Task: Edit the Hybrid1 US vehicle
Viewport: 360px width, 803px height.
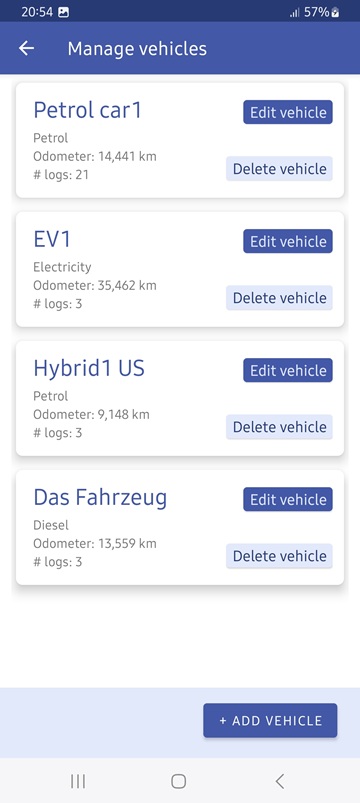Action: click(288, 370)
